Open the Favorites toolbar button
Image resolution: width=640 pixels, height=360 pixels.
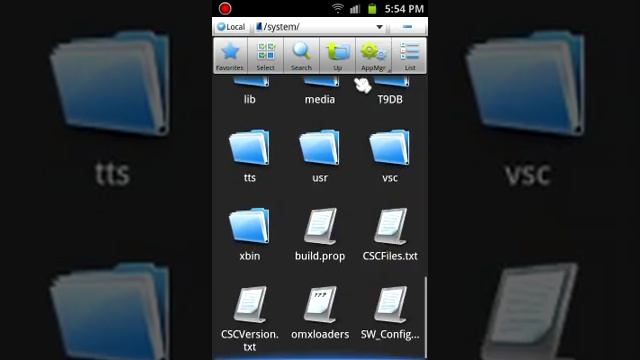230,56
